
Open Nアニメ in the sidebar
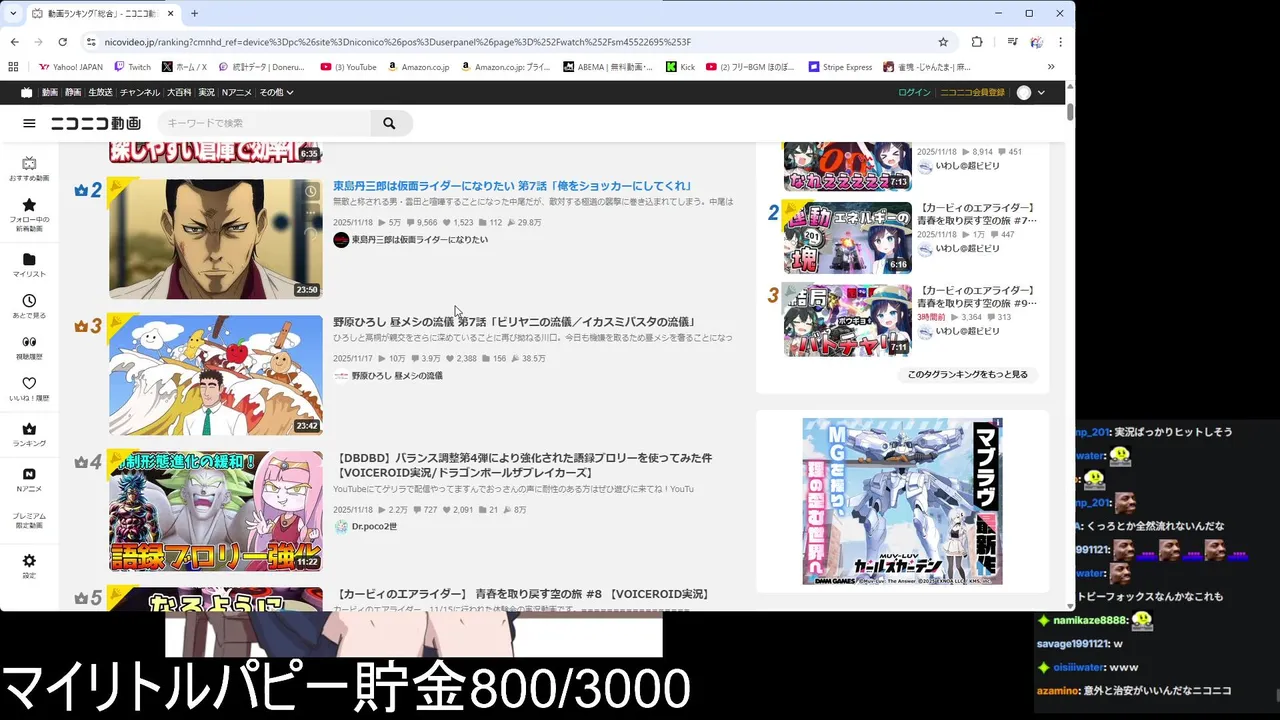tap(29, 480)
